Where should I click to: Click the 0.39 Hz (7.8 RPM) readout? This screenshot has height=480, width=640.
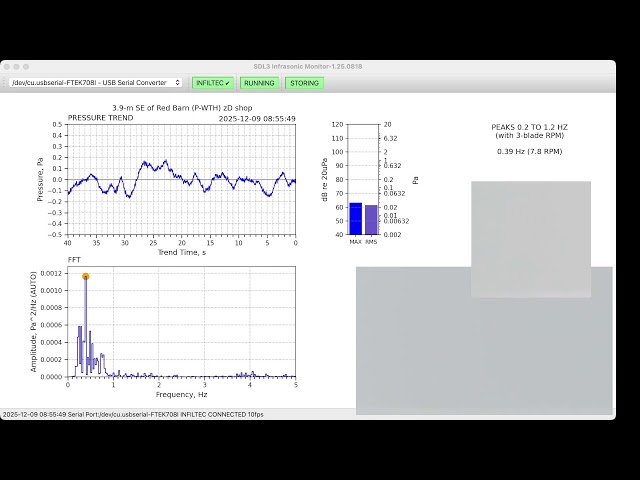pos(529,152)
